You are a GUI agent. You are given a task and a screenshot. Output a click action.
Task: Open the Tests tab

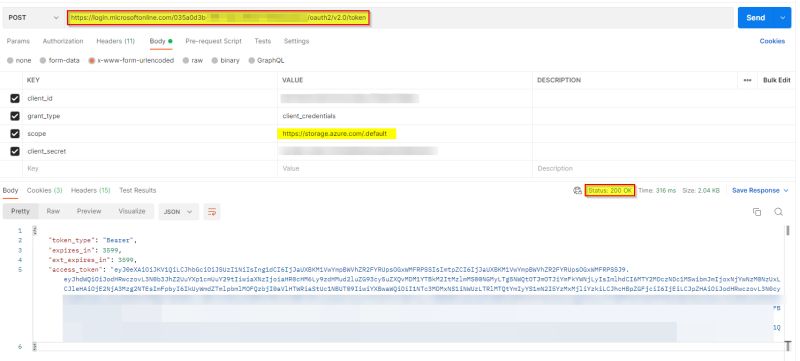pyautogui.click(x=263, y=41)
